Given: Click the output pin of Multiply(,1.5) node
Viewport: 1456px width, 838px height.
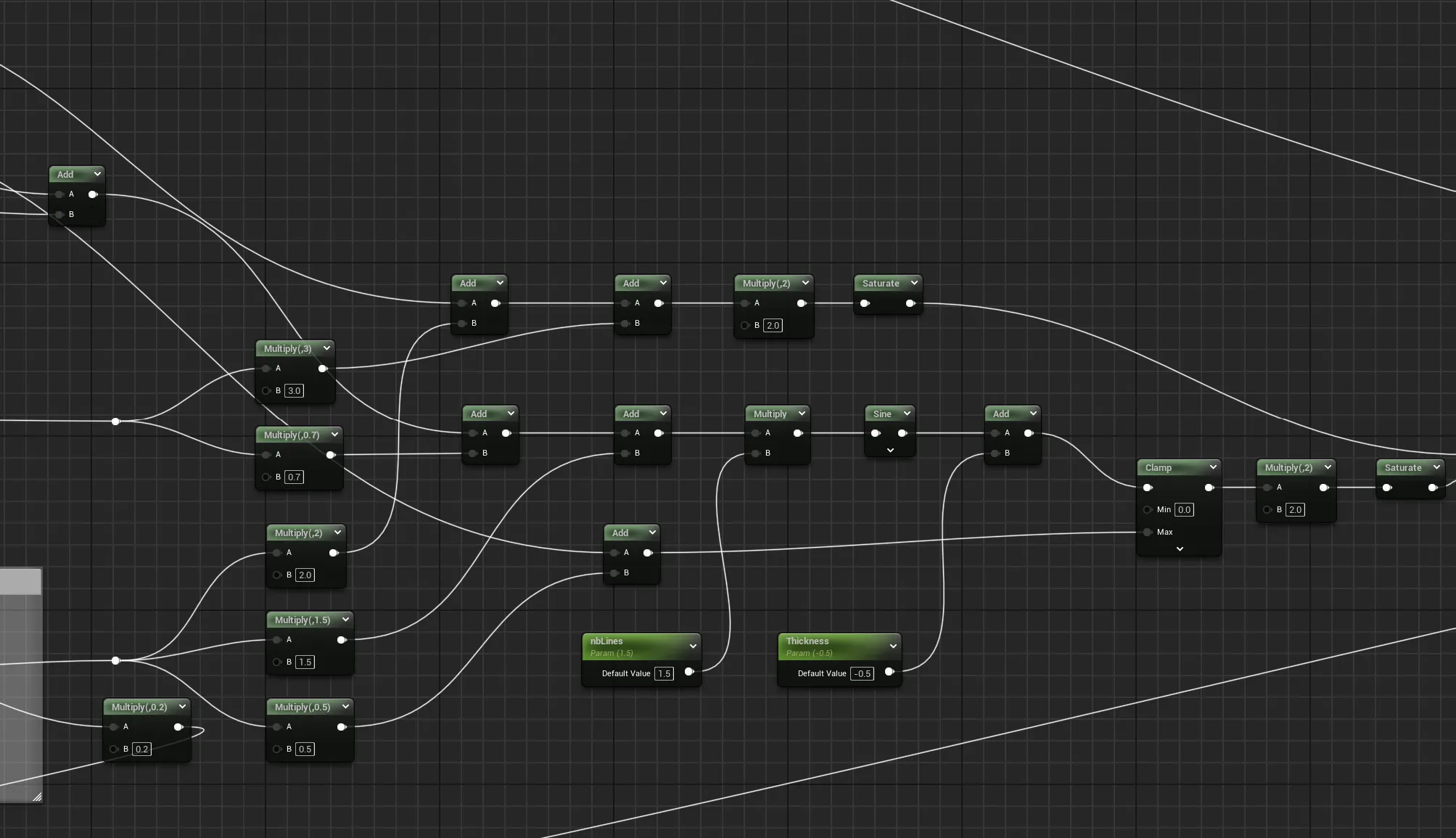Looking at the screenshot, I should point(342,640).
